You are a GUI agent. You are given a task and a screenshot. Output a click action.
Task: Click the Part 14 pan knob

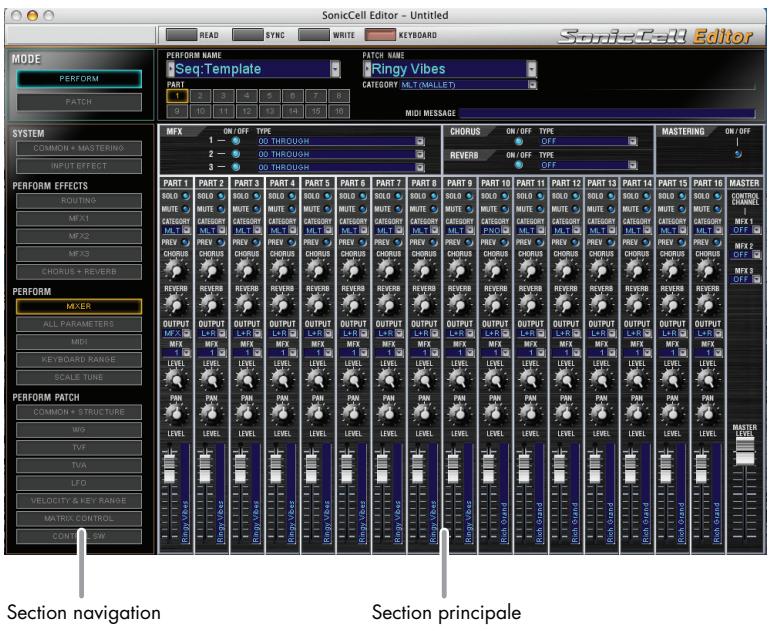(x=637, y=414)
